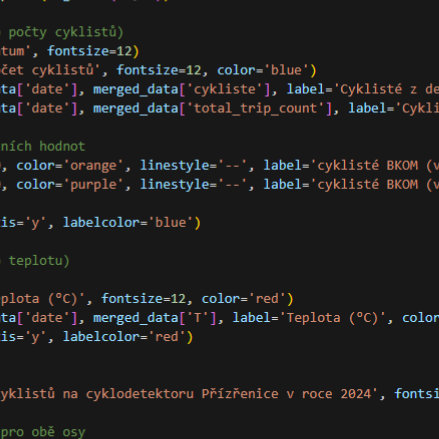Click linestyle='--' on the orange line
439x439 pixels.
(x=194, y=166)
